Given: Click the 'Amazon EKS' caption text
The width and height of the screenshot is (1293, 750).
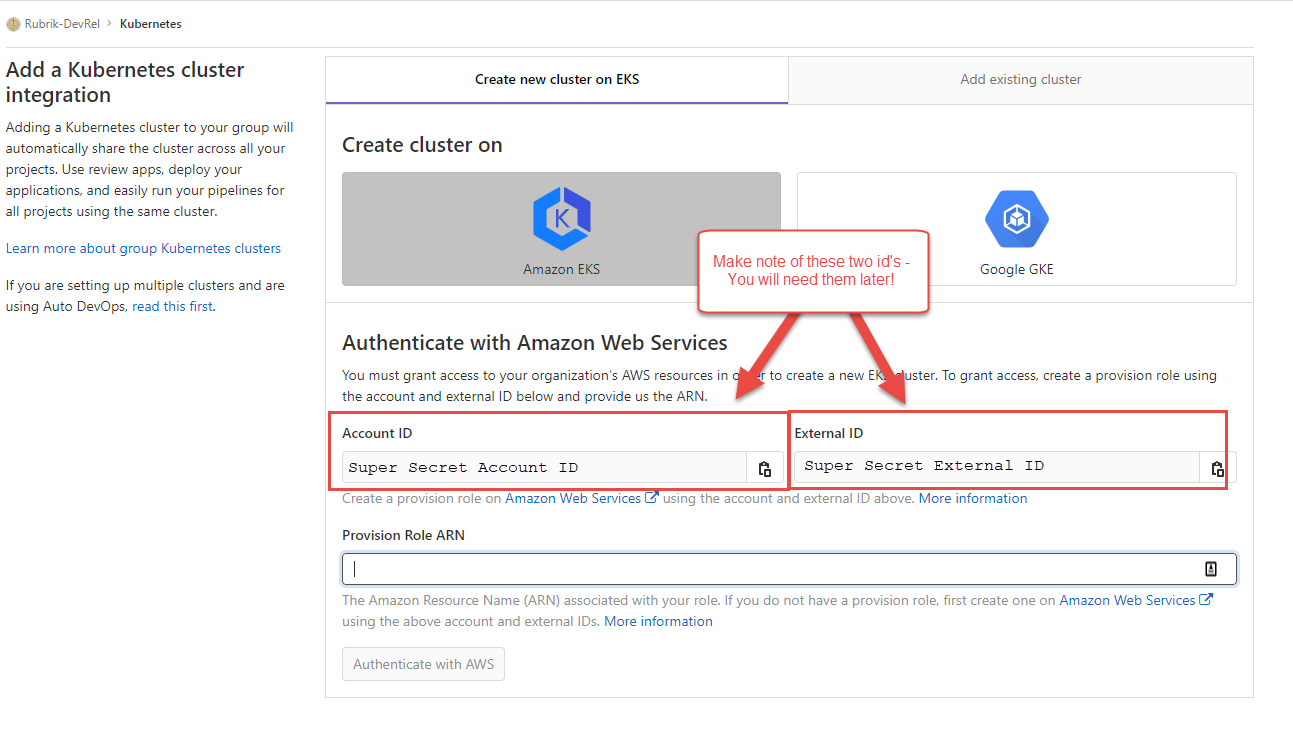Looking at the screenshot, I should pyautogui.click(x=561, y=269).
